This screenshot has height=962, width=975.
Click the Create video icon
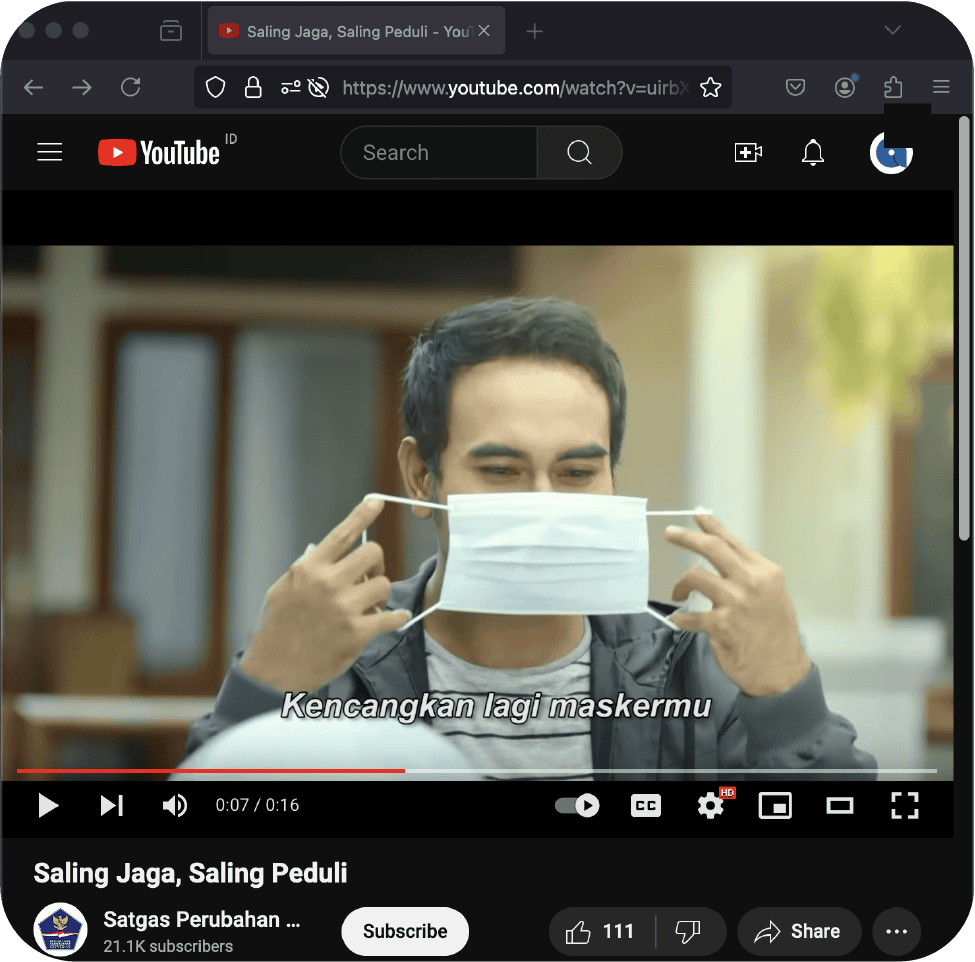pyautogui.click(x=748, y=153)
